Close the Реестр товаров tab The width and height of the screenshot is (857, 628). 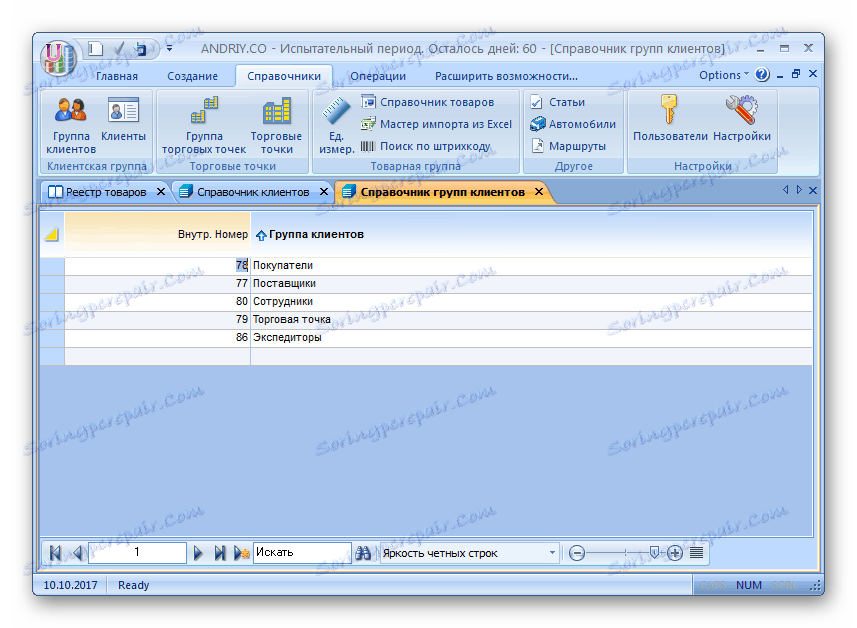point(161,192)
